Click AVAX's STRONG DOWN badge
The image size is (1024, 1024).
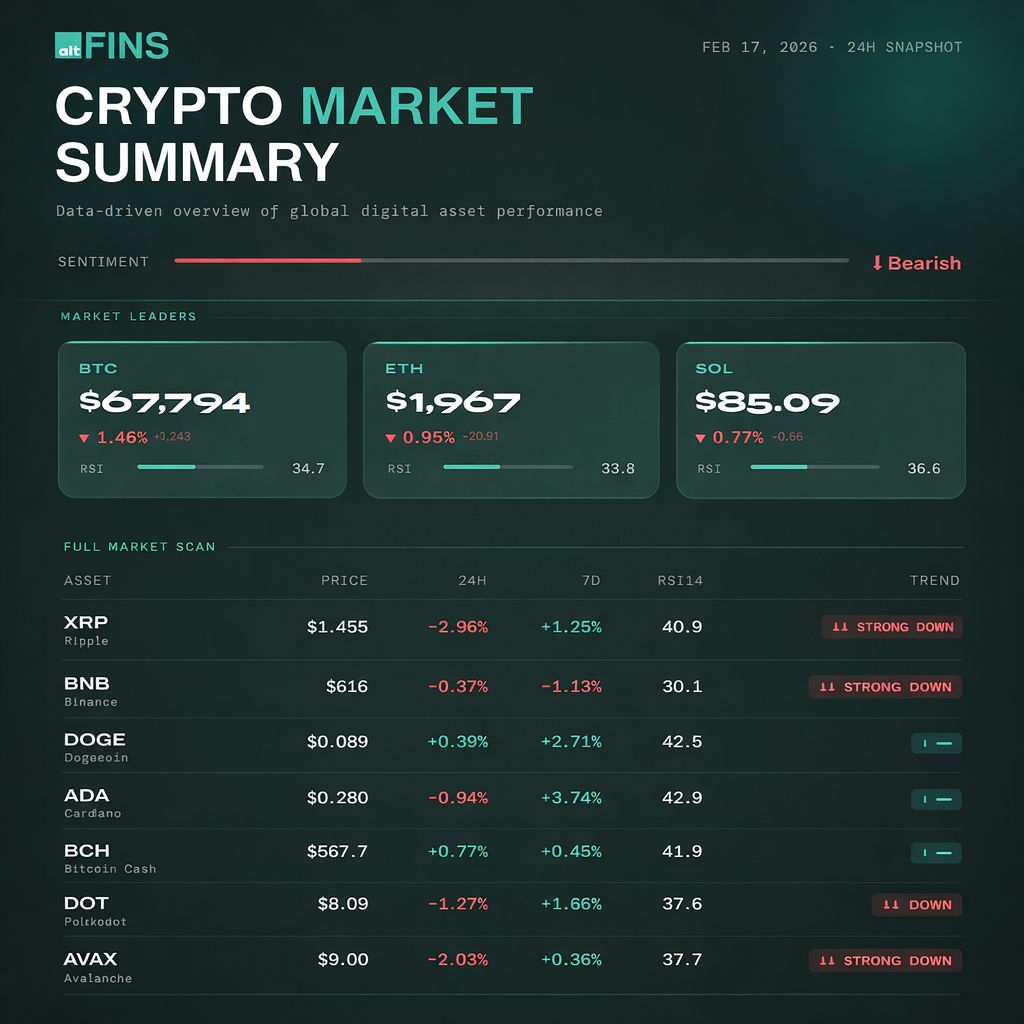coord(885,961)
